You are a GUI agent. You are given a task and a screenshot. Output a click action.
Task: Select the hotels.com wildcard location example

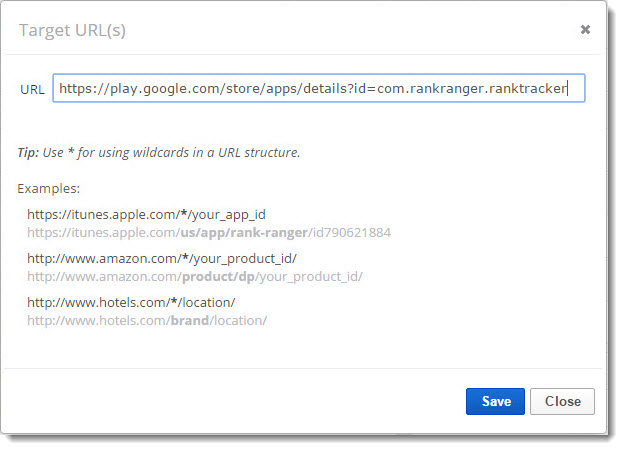pyautogui.click(x=131, y=302)
